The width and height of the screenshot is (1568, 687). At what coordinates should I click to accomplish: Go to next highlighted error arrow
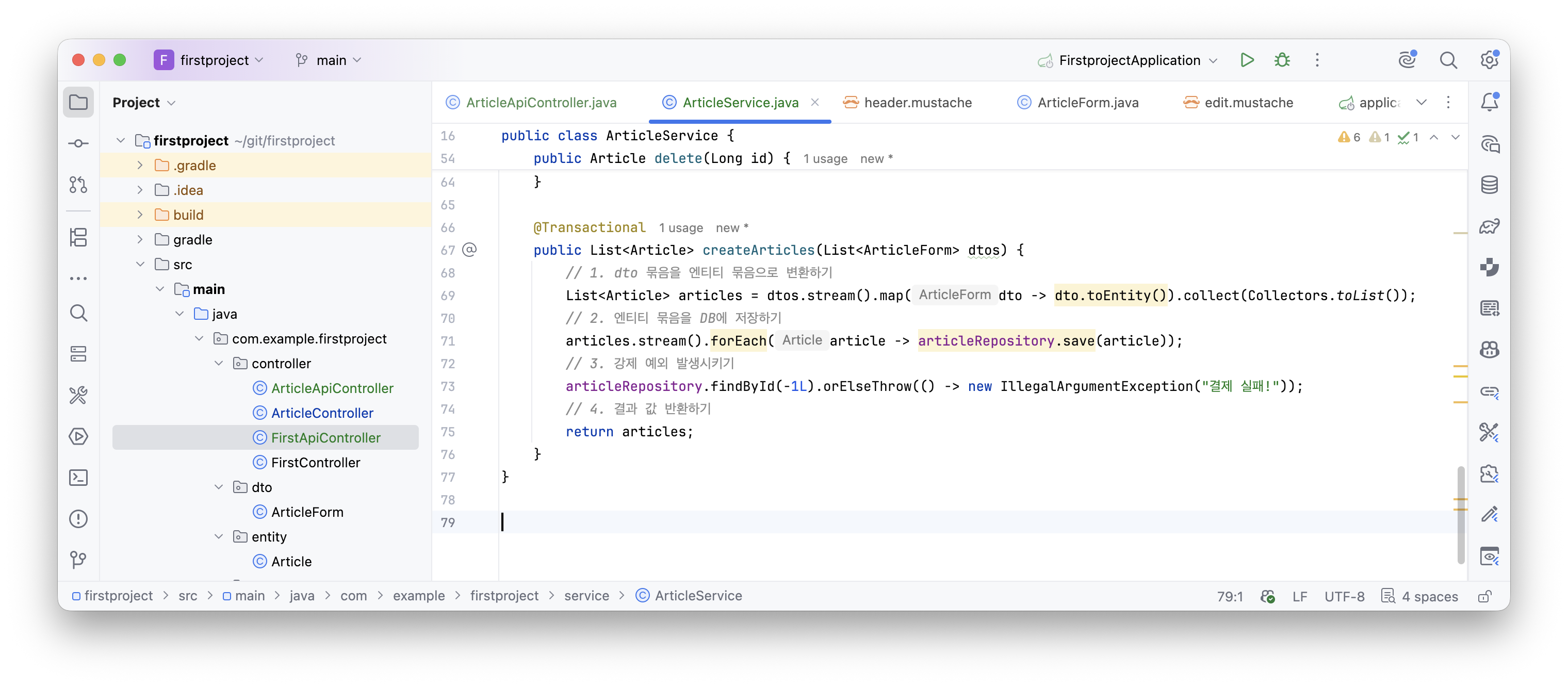(x=1455, y=137)
